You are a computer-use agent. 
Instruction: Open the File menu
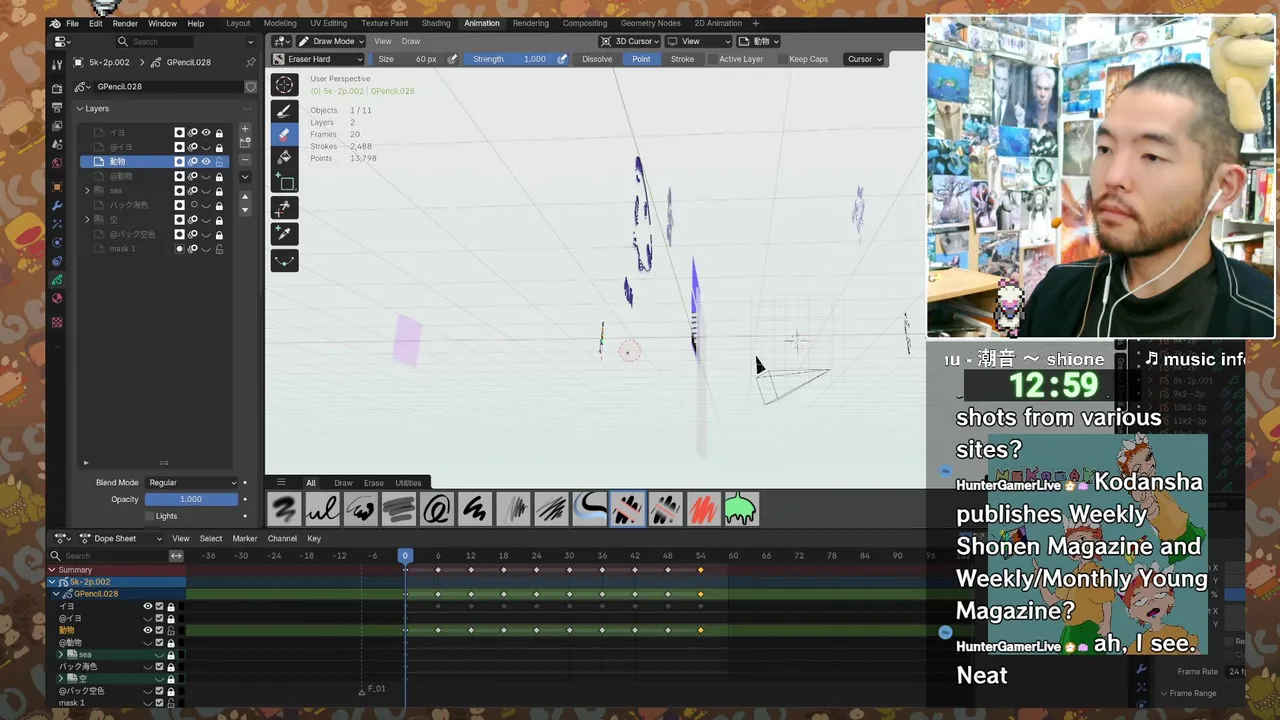72,23
